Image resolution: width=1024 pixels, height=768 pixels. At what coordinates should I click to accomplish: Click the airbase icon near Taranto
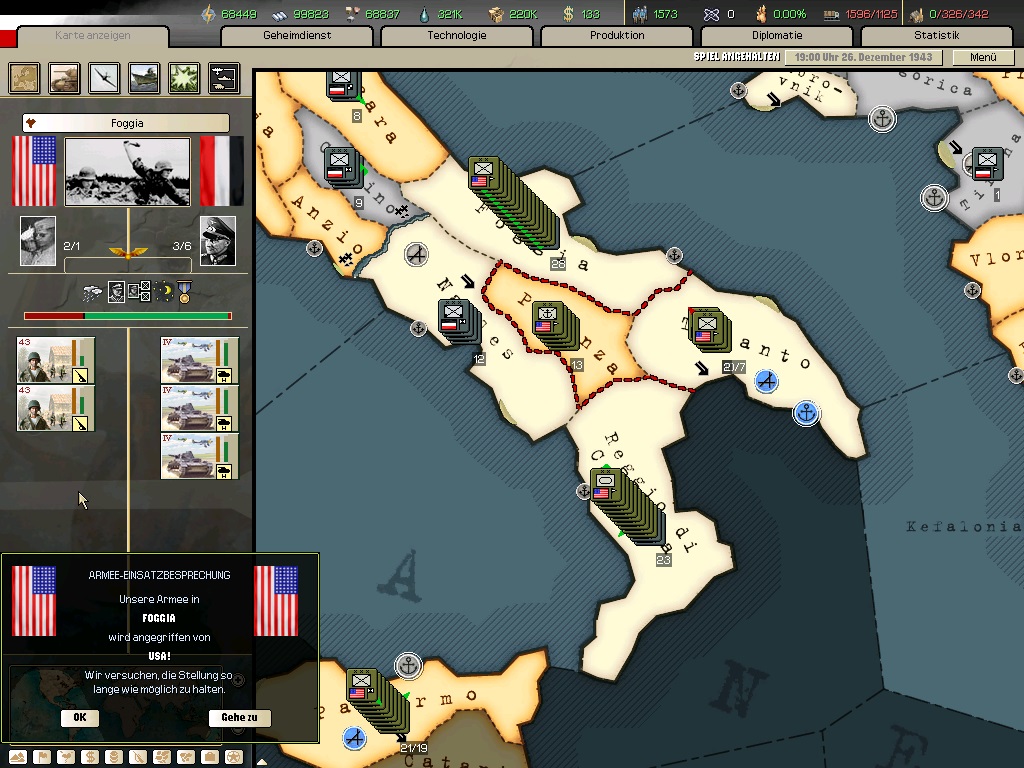point(767,381)
